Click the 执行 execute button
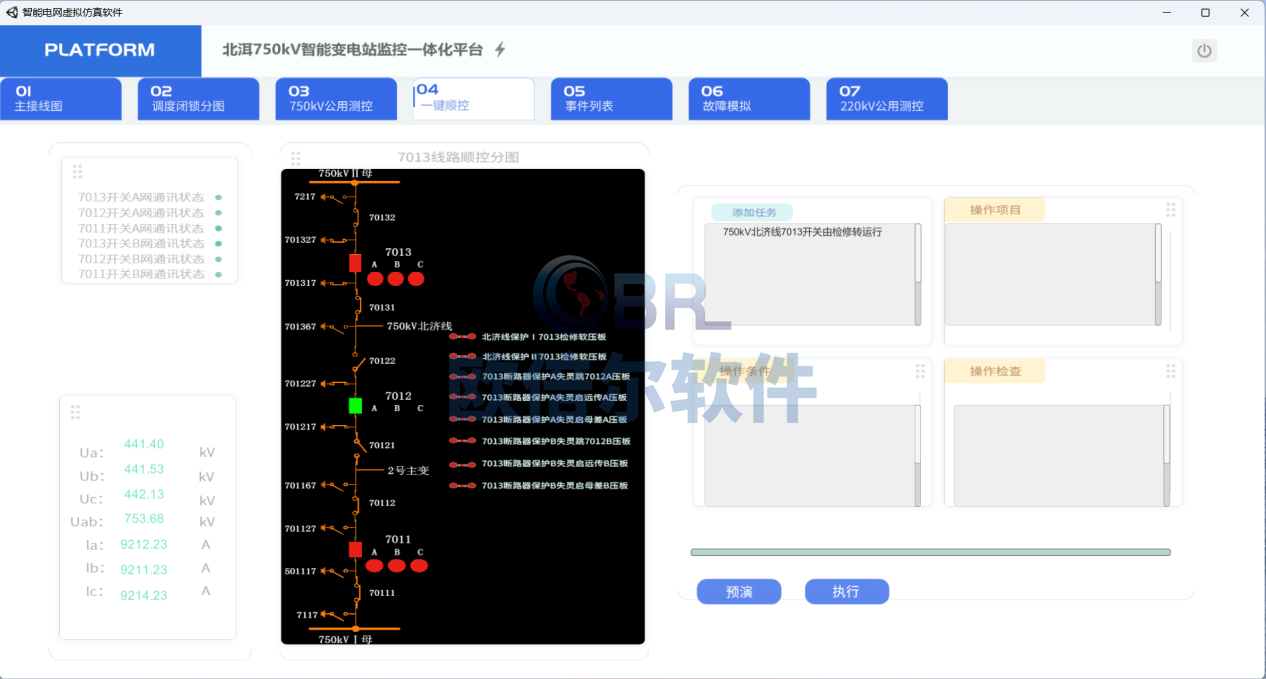Screen dimensions: 1266x679 click(x=846, y=592)
